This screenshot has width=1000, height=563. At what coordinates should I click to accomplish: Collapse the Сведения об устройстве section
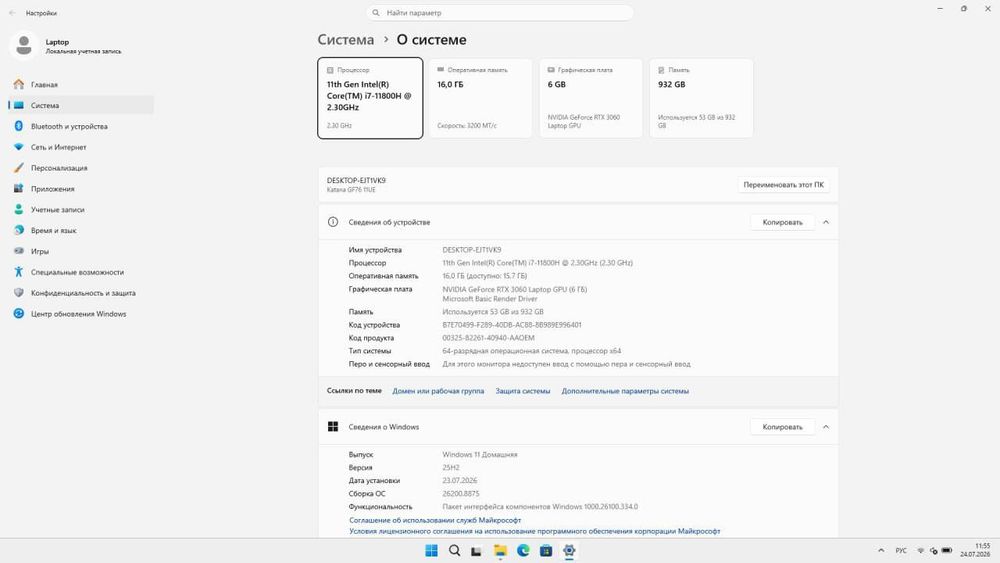click(826, 222)
